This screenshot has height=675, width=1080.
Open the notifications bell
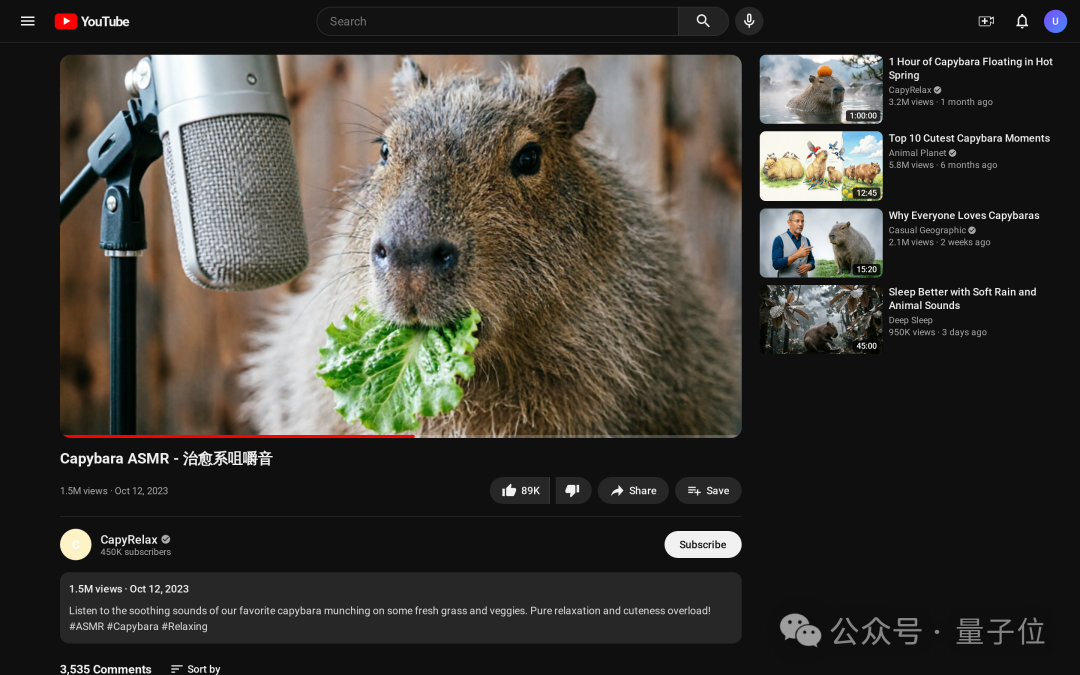[x=1021, y=21]
